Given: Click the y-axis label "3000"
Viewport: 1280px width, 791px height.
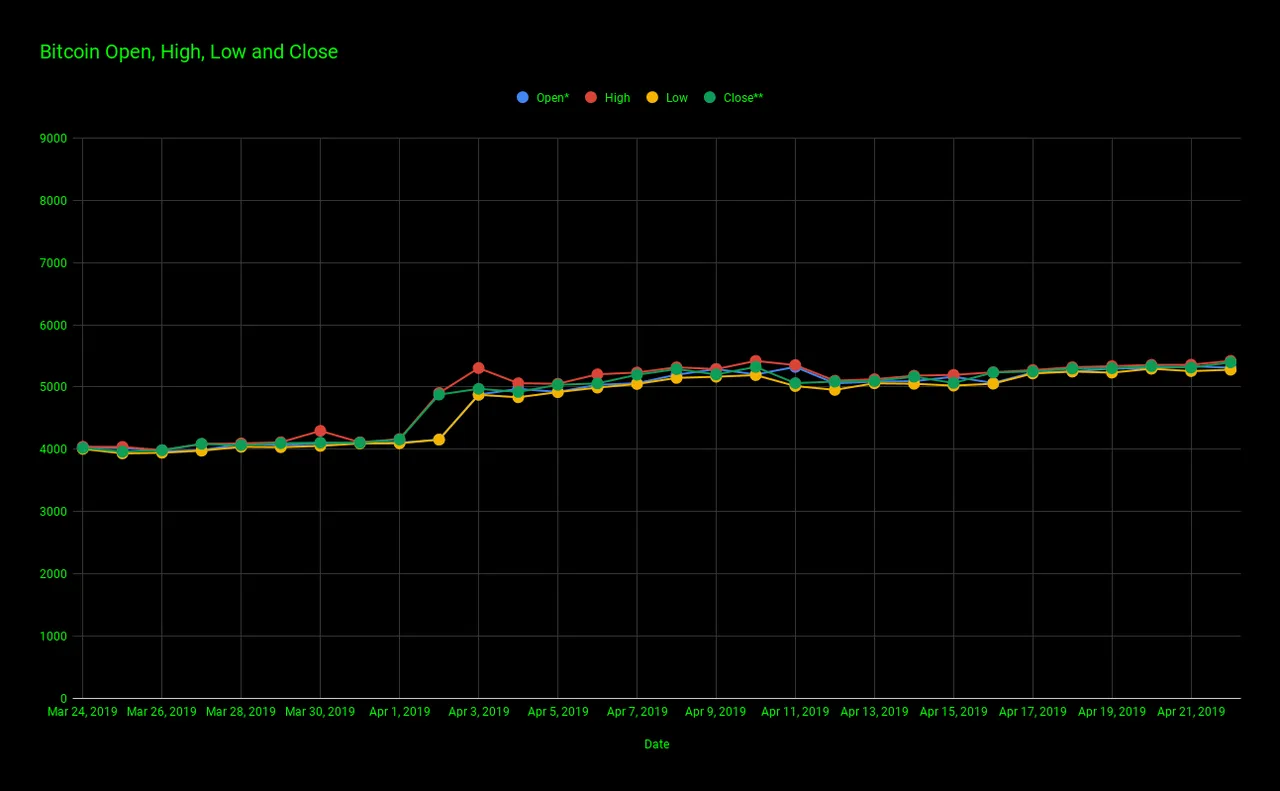Looking at the screenshot, I should 54,512.
